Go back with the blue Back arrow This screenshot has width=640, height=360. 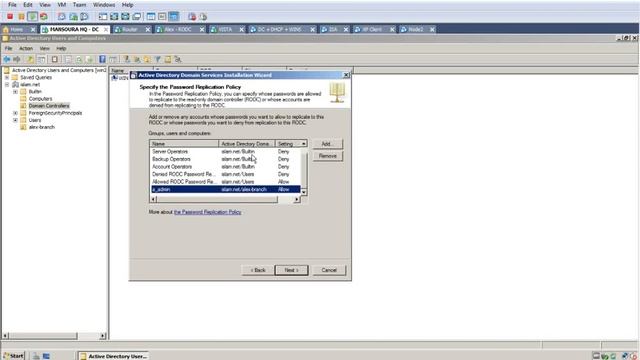tap(7, 60)
